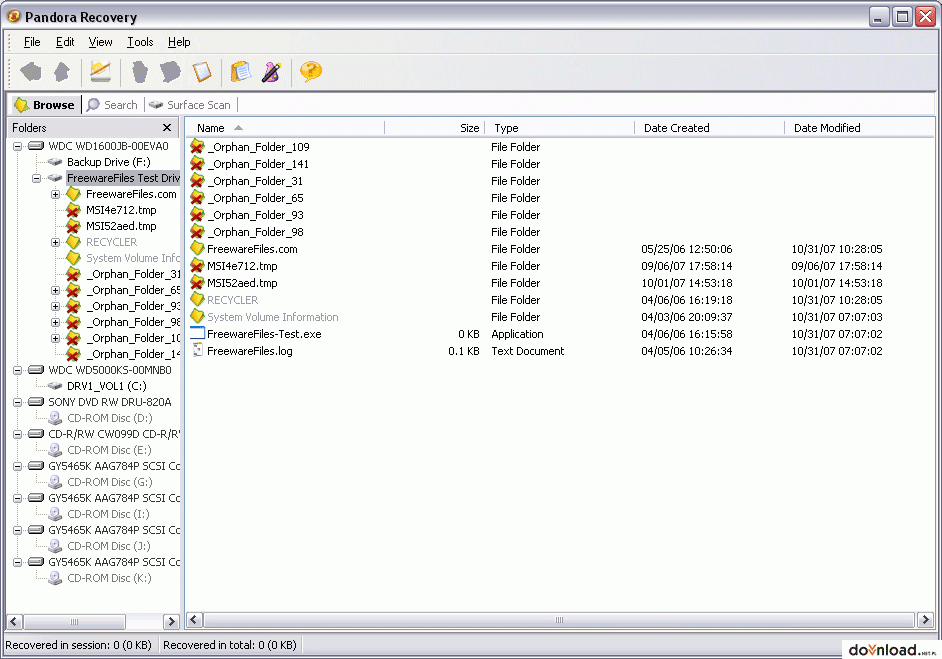Collapse the WDC WD1600JB-00EVA0 tree node
This screenshot has width=942, height=659.
click(x=17, y=147)
